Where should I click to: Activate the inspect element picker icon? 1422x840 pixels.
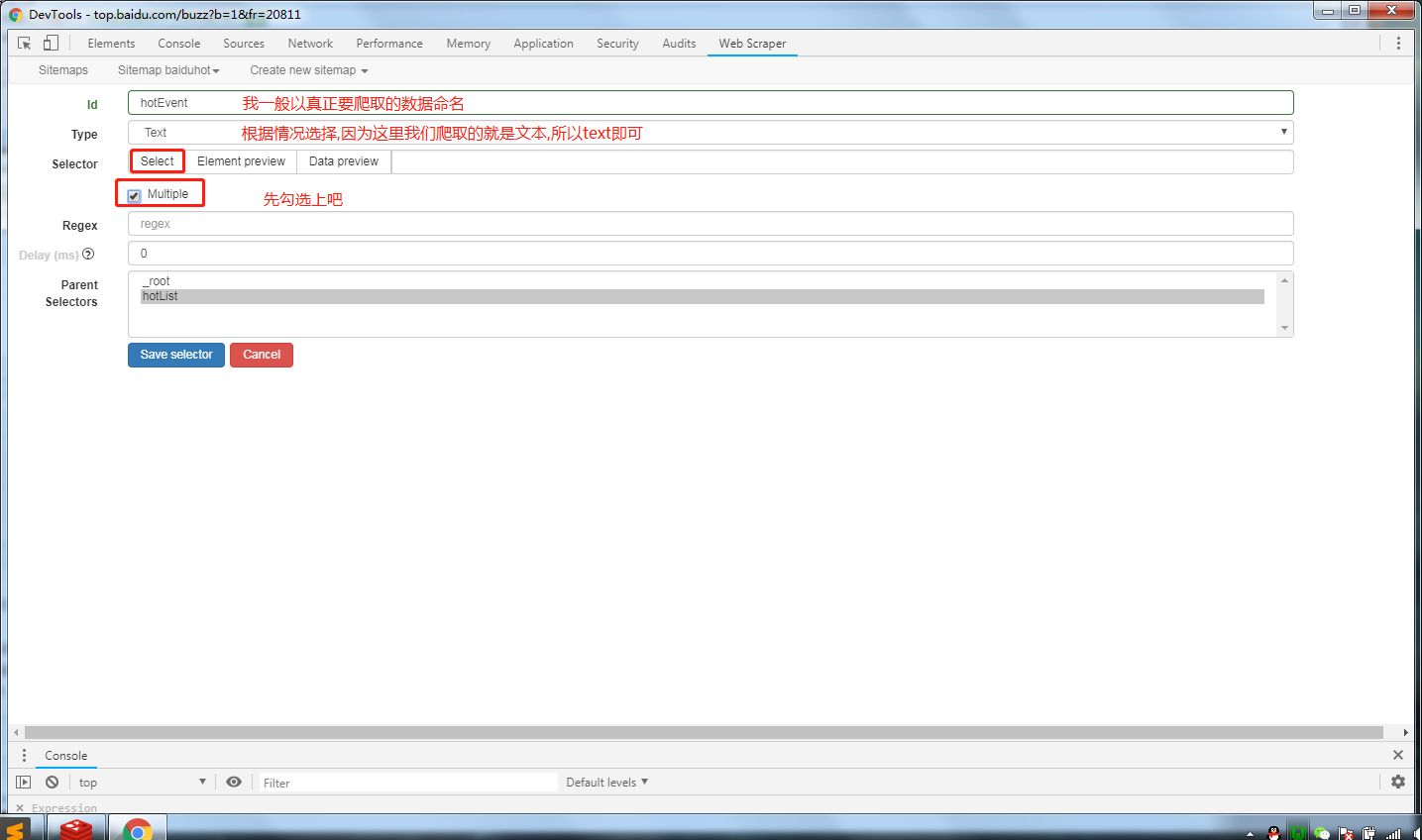25,44
